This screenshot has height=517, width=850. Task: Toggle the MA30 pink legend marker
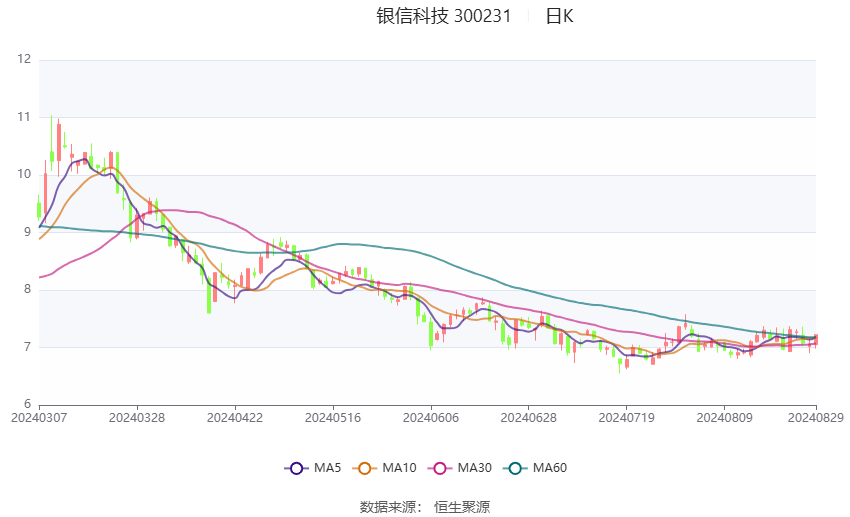tap(440, 468)
